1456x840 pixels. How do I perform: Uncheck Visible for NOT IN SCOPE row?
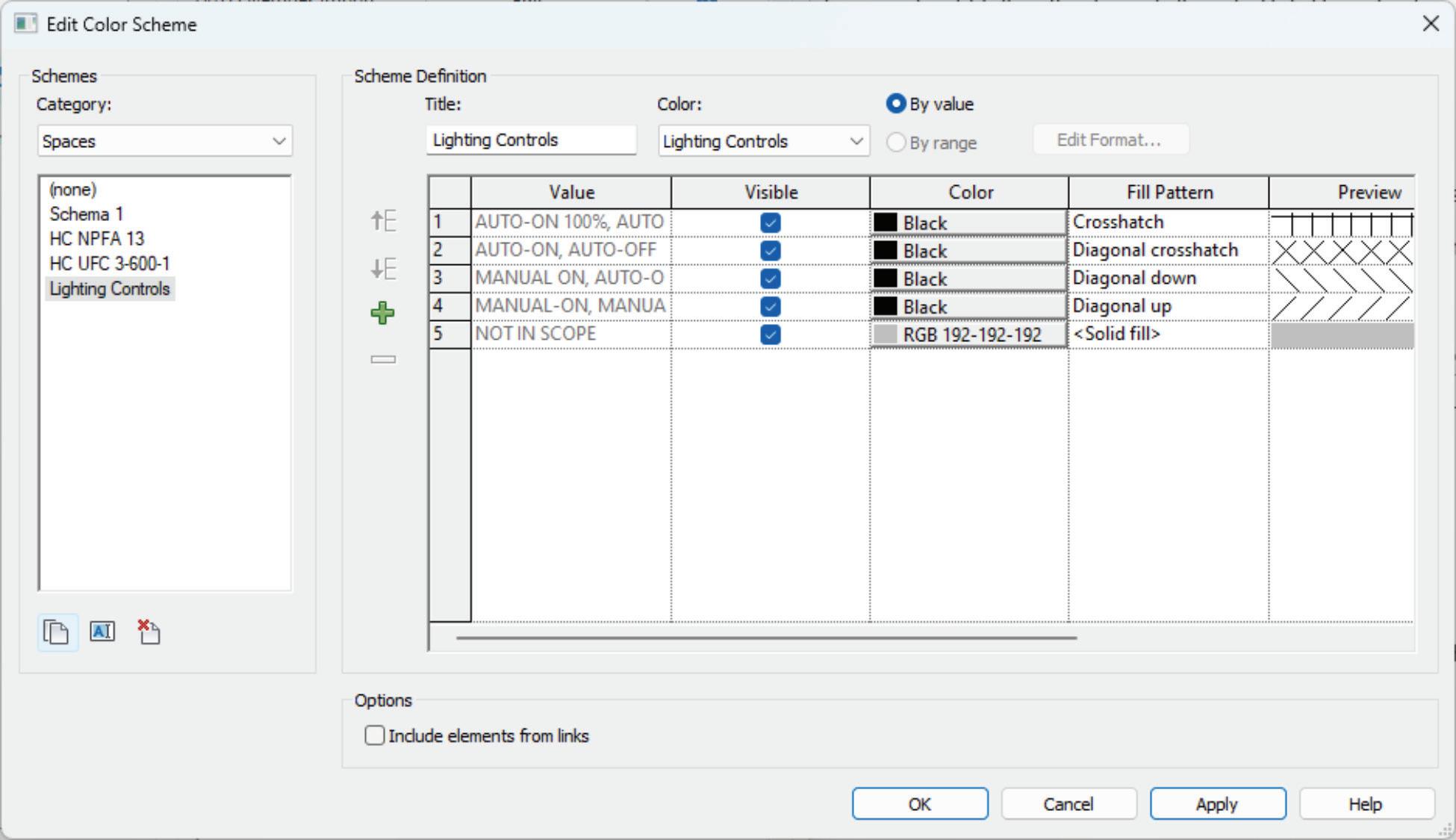pos(770,335)
